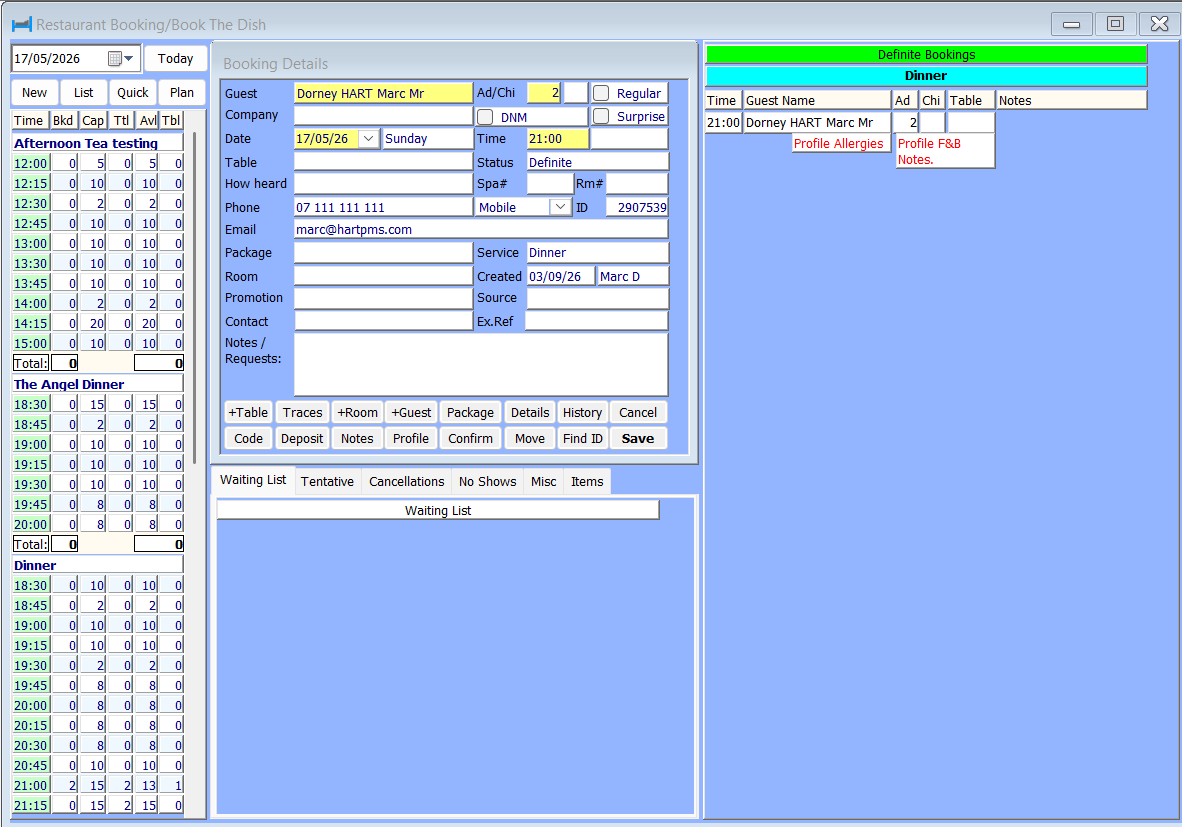1182x827 pixels.
Task: Open the No Shows tab
Action: click(x=488, y=482)
